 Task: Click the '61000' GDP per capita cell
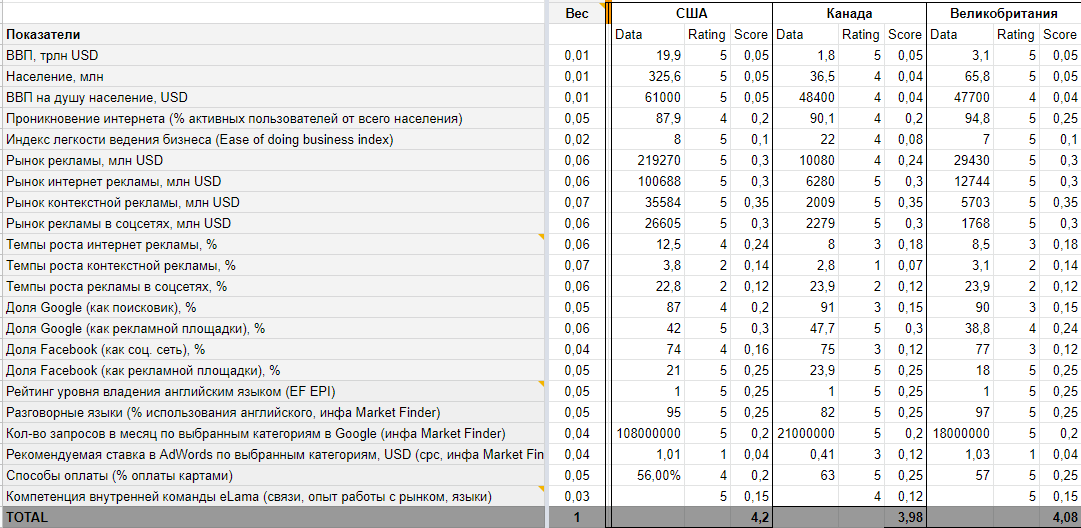click(649, 97)
